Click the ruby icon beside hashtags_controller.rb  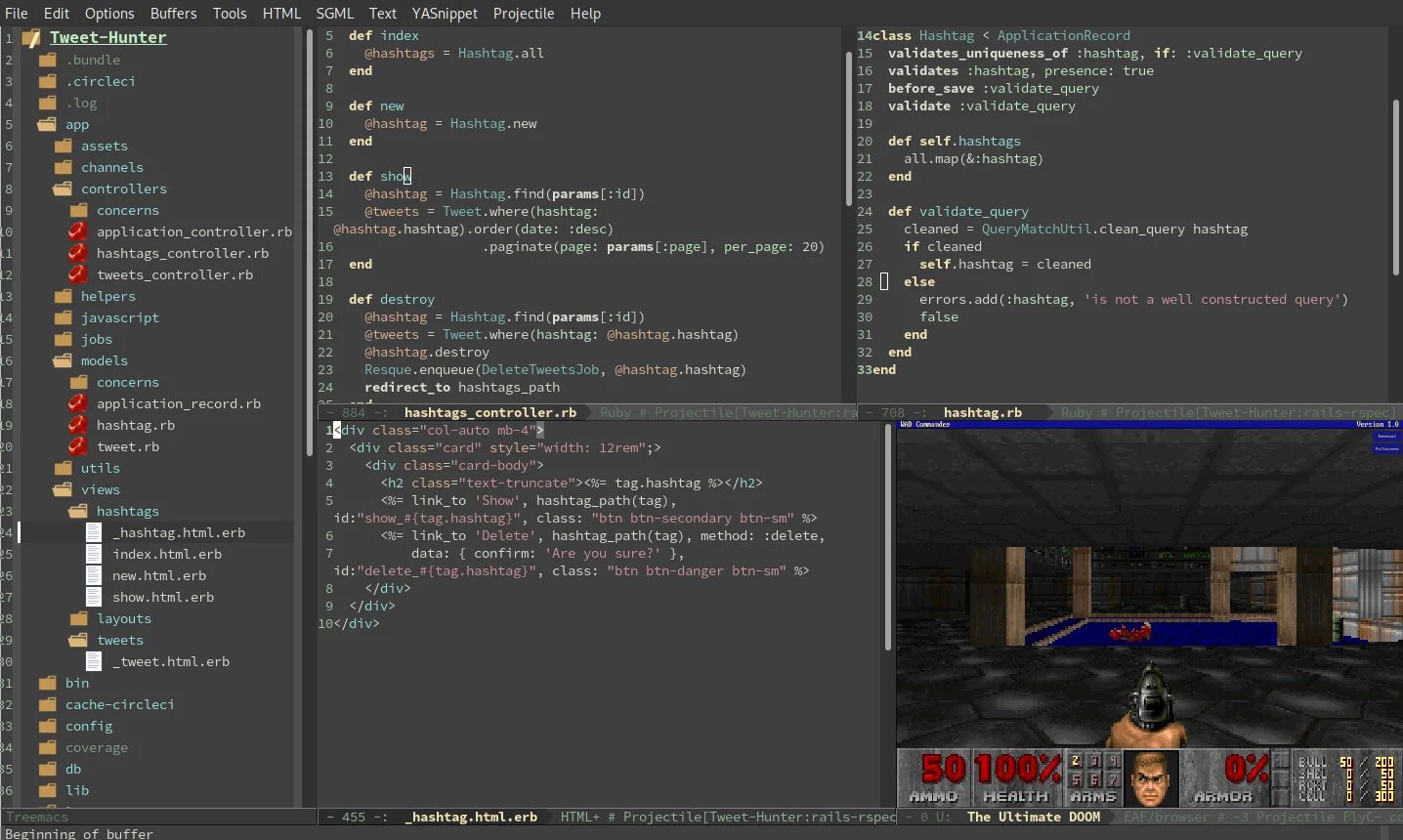click(78, 253)
